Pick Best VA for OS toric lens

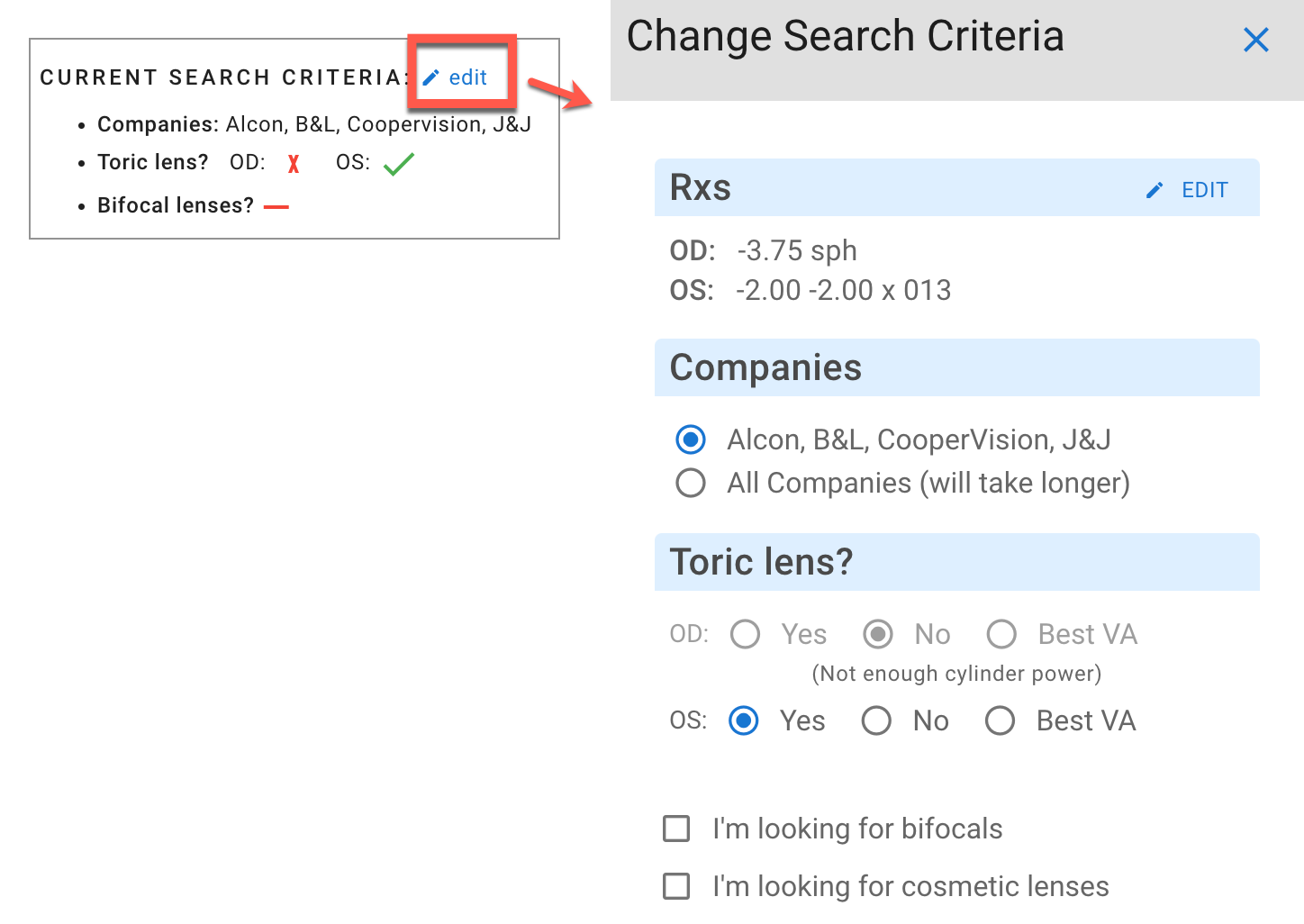point(1000,720)
